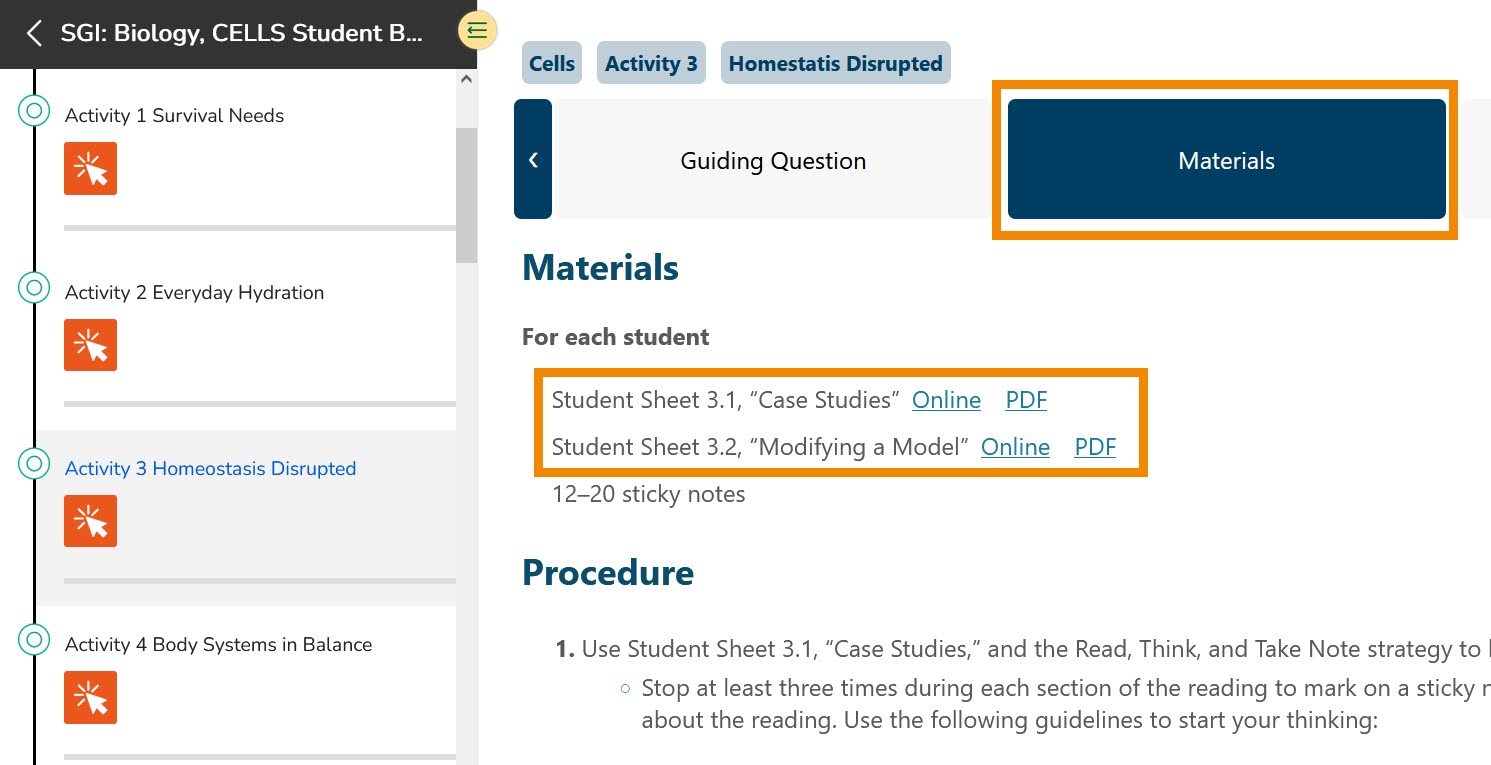The height and width of the screenshot is (765, 1491).
Task: Select Activity 3 progress circle marker
Action: [34, 464]
